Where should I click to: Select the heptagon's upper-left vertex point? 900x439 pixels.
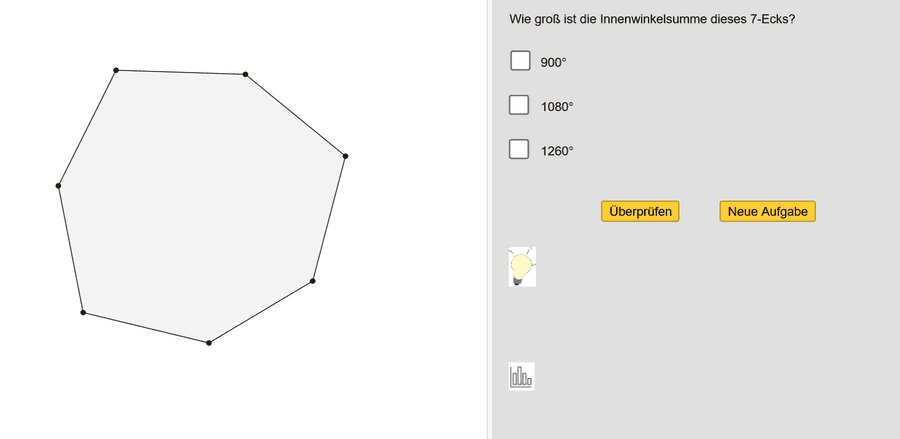click(116, 70)
